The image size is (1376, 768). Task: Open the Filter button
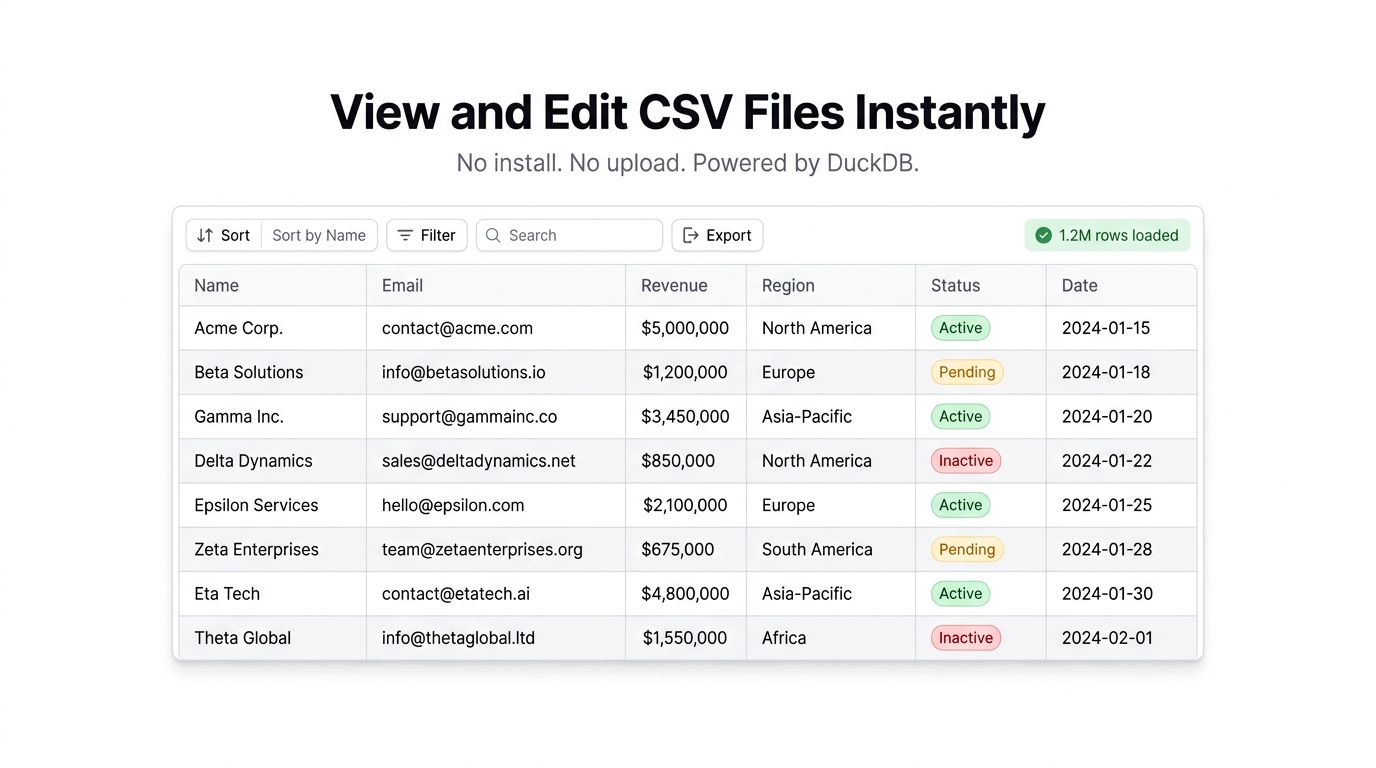point(427,236)
